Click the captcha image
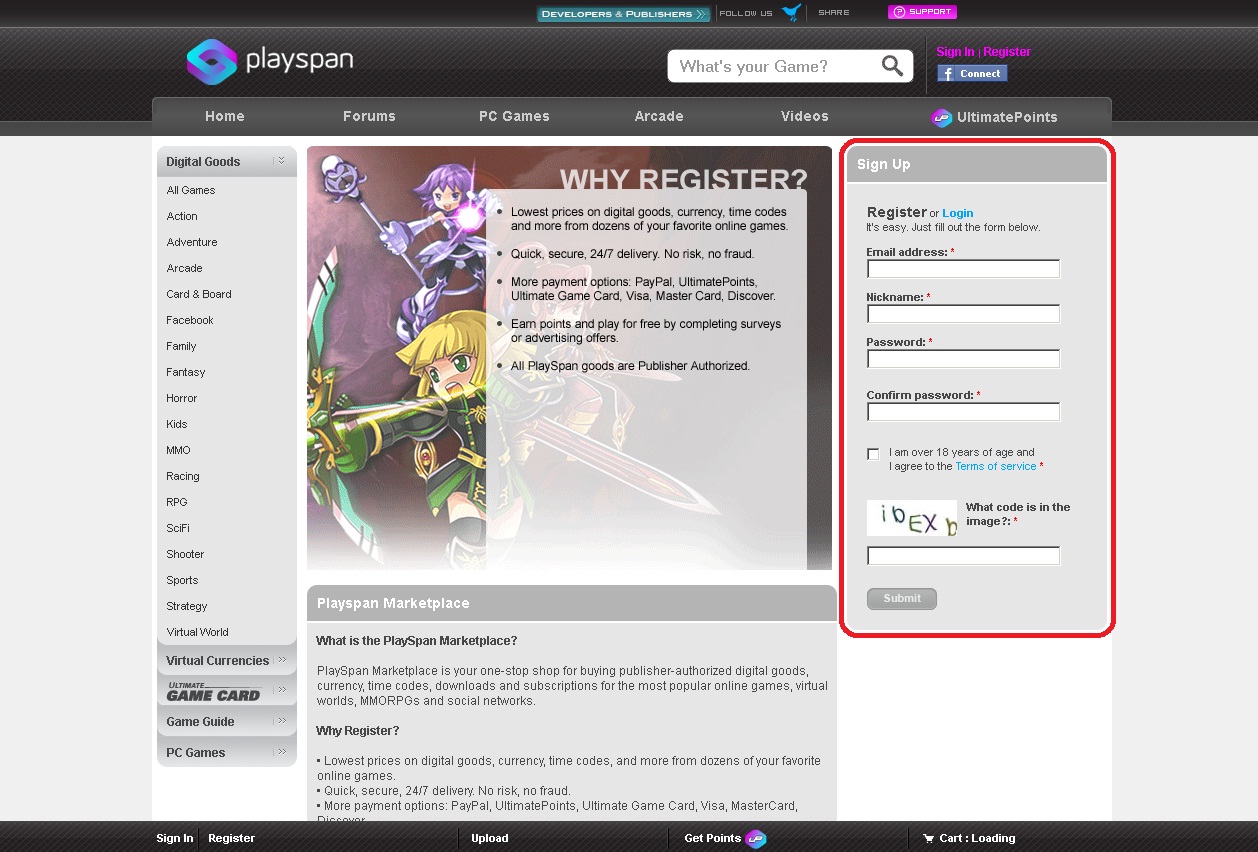The width and height of the screenshot is (1258, 852). click(911, 518)
